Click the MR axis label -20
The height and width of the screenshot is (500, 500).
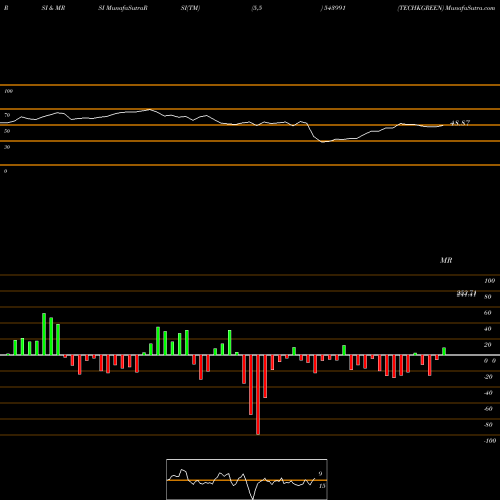pyautogui.click(x=488, y=377)
